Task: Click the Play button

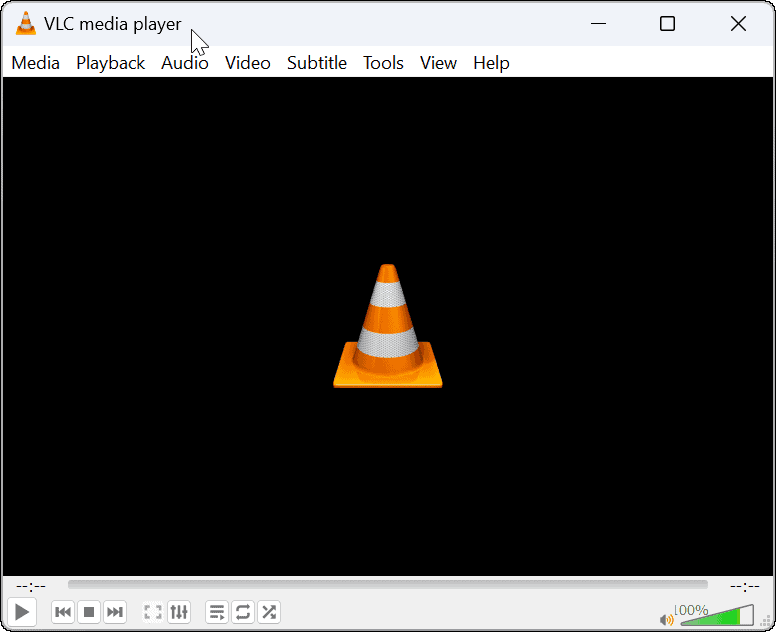Action: (22, 612)
